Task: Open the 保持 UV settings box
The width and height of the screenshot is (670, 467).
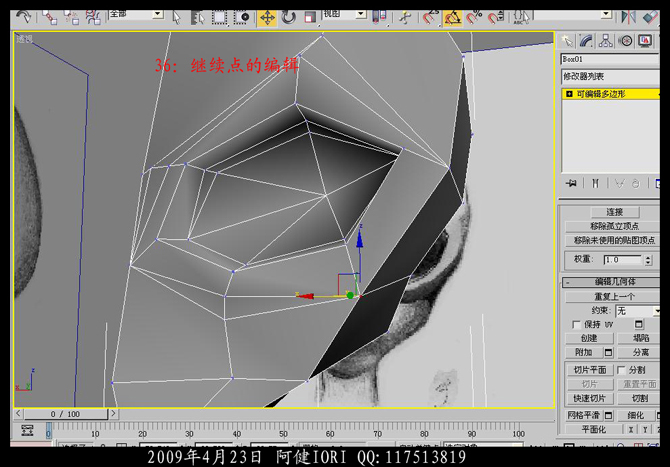Action: (639, 325)
